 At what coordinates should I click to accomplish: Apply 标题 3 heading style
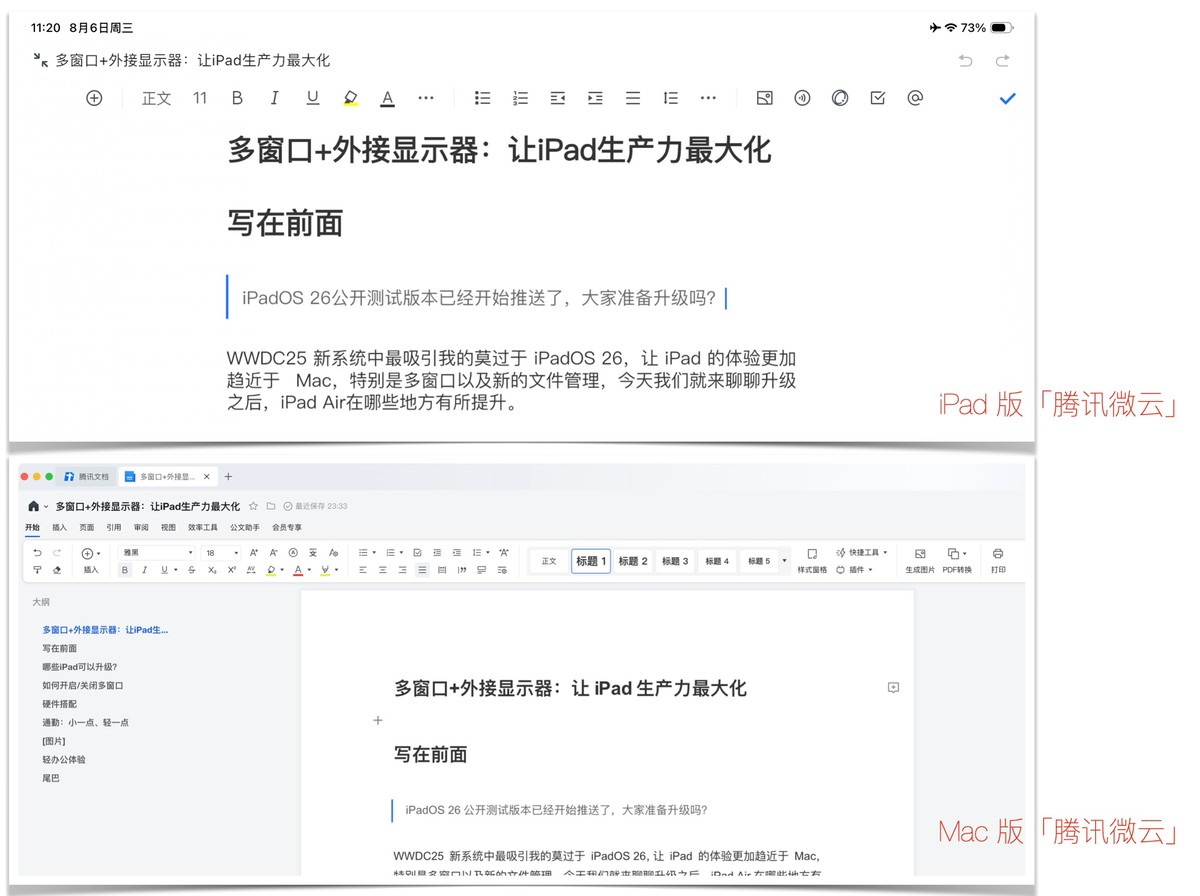(675, 561)
